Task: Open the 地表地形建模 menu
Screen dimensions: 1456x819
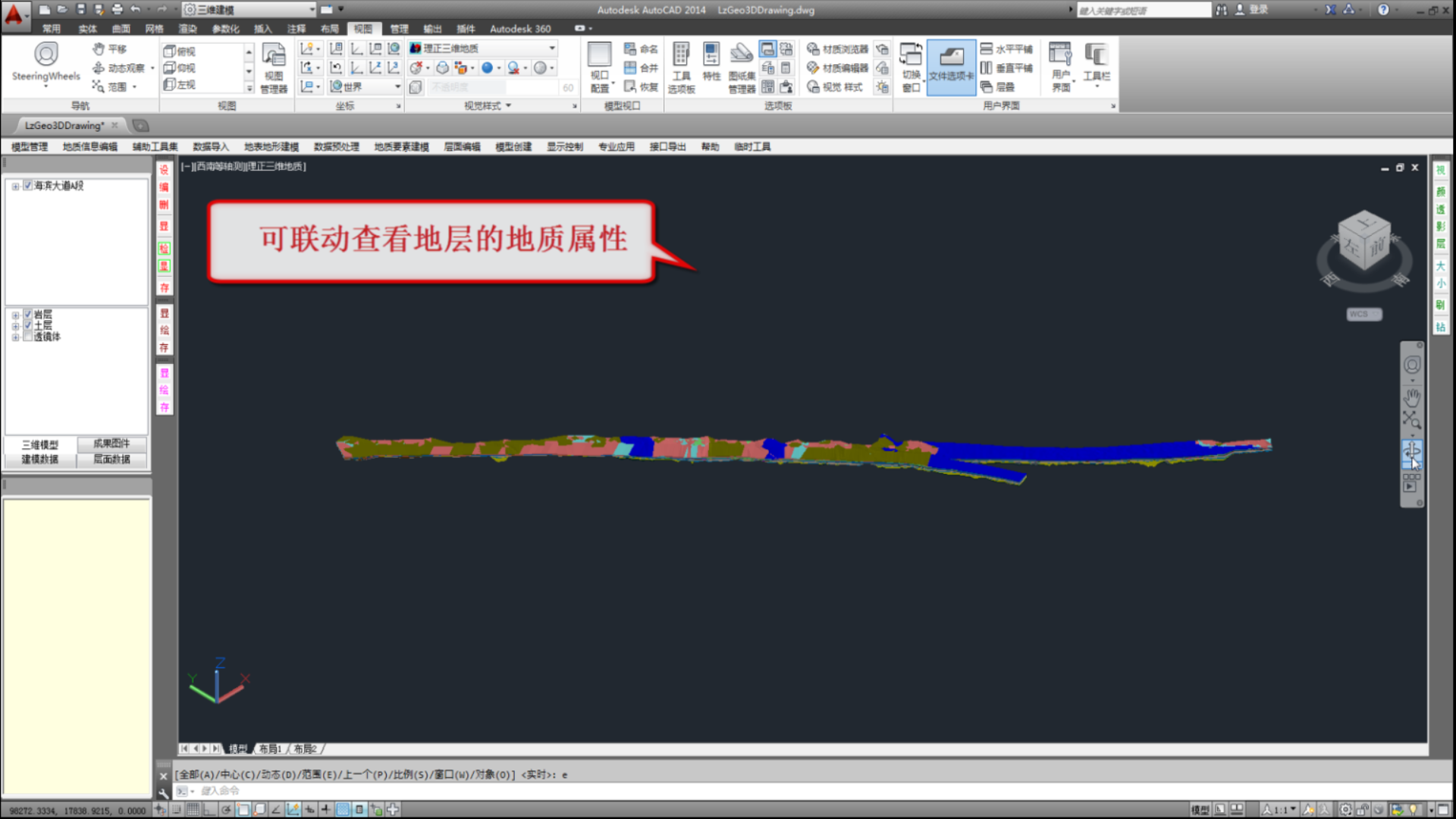Action: (271, 146)
